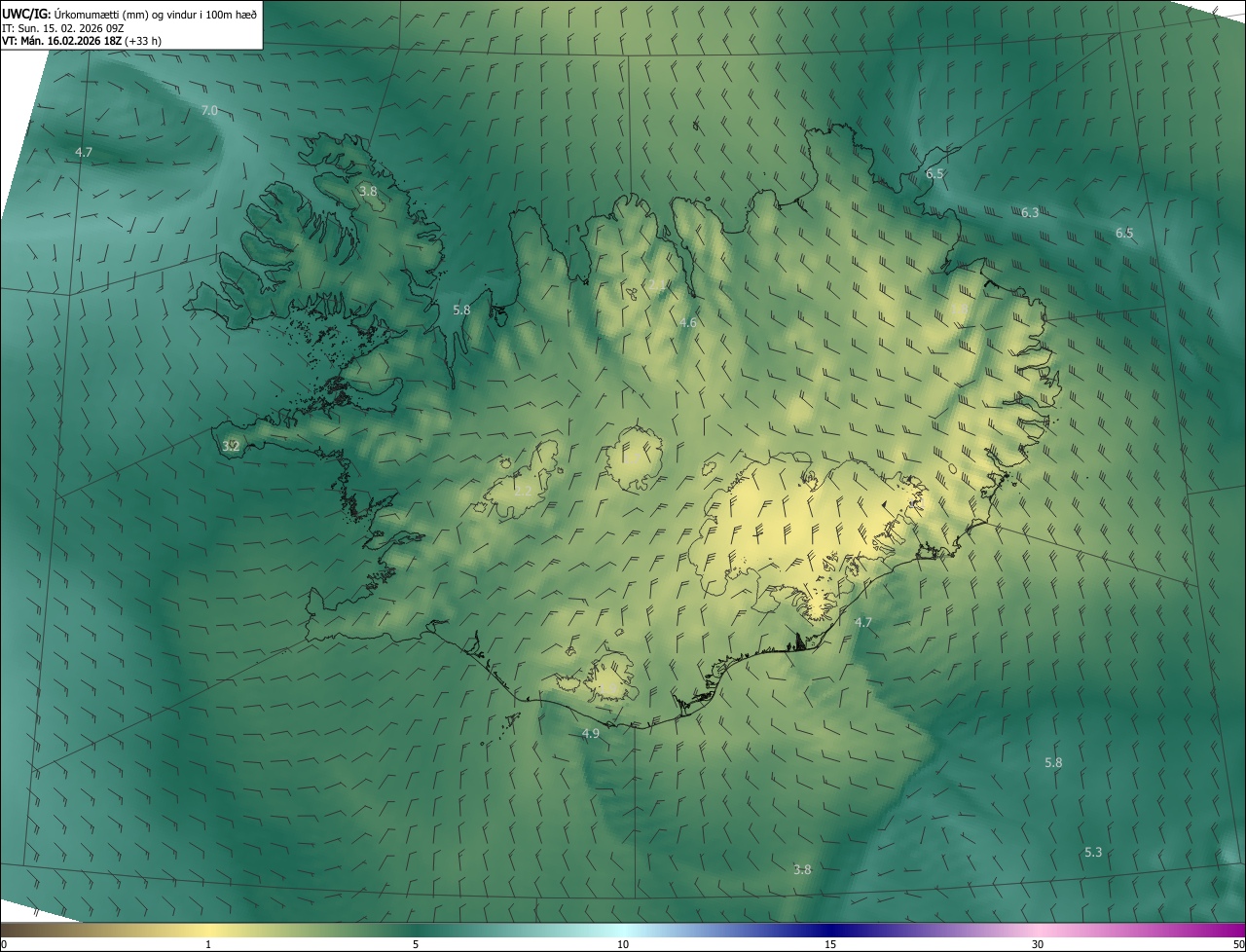Click the "2.1" value beside the small lake outline
This screenshot has width=1246, height=952.
[x=659, y=285]
